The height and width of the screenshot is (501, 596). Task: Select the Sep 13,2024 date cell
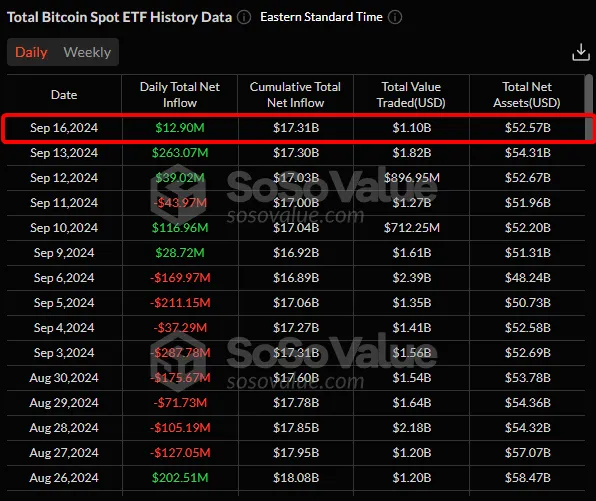64,153
